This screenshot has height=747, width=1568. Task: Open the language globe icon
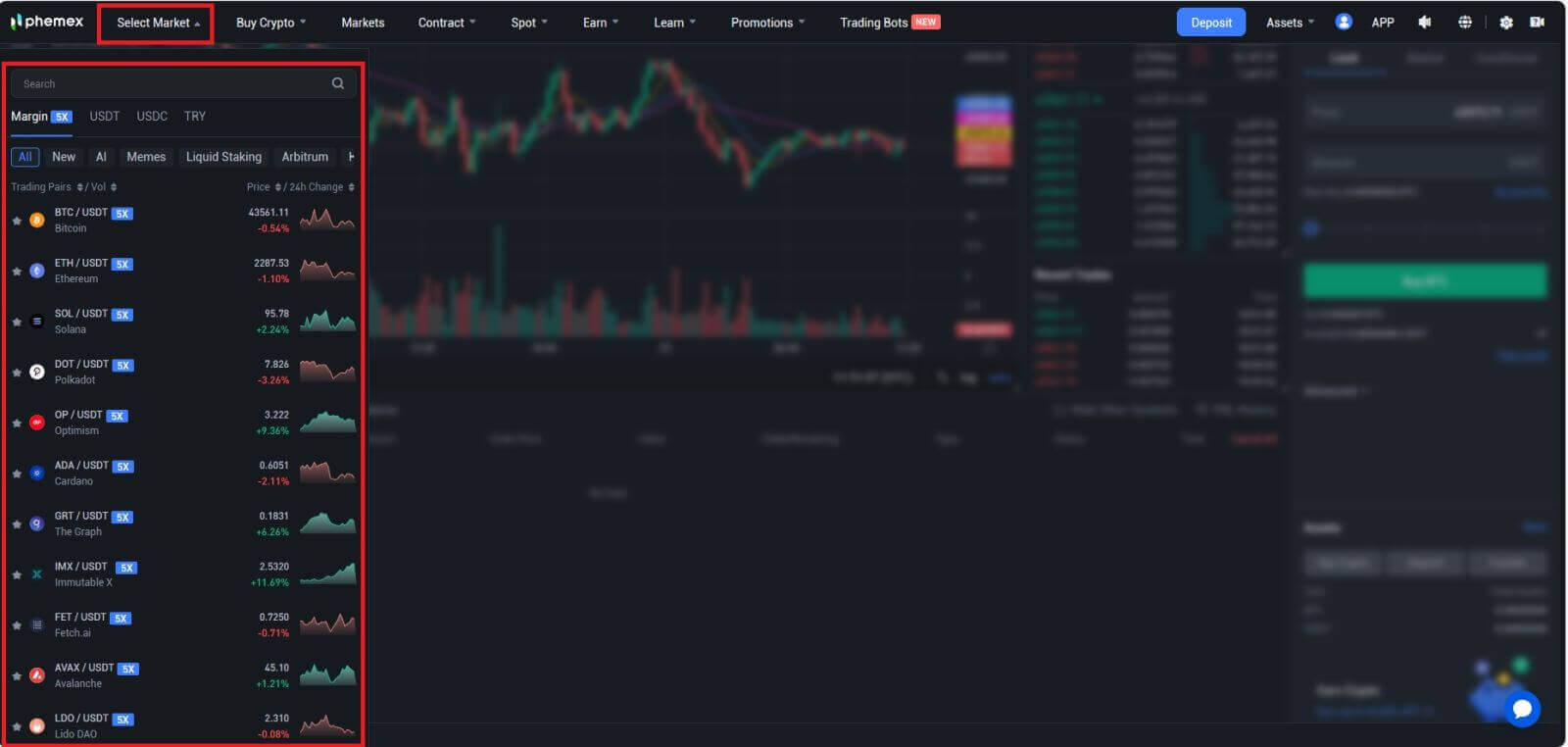pos(1465,22)
